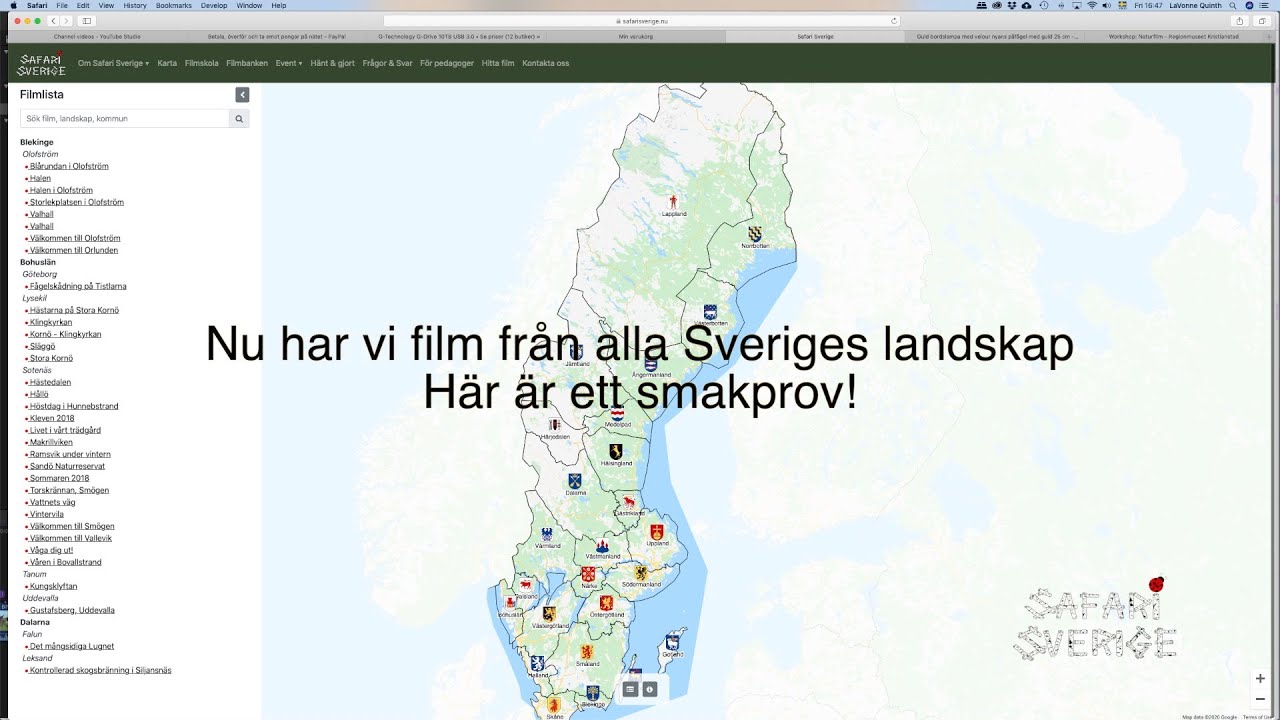Screen dimensions: 1280x720
Task: Open the Vattnets väg film link
Action: [x=52, y=502]
